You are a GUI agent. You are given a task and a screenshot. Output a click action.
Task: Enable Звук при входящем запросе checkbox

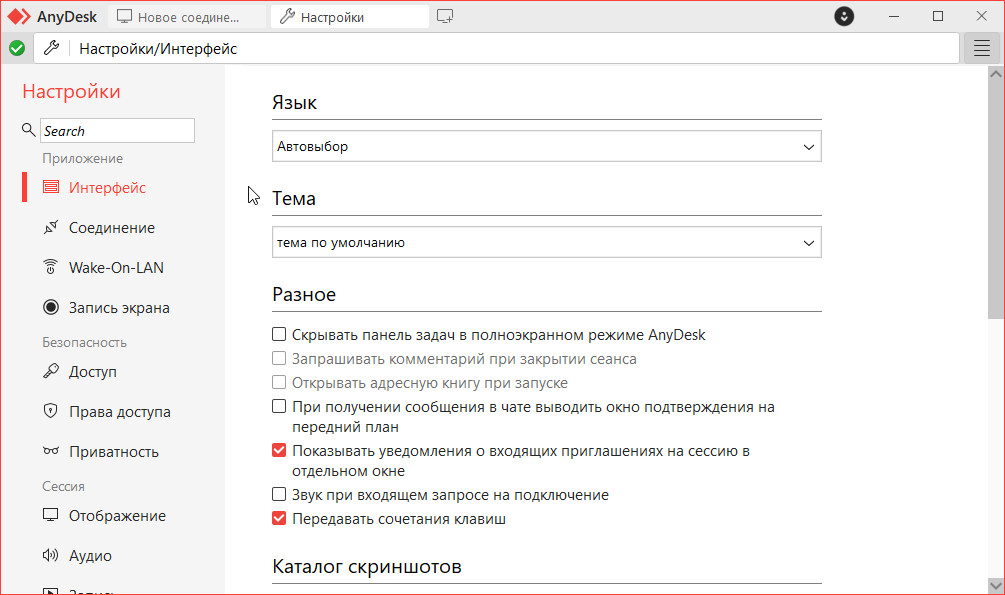coord(280,495)
